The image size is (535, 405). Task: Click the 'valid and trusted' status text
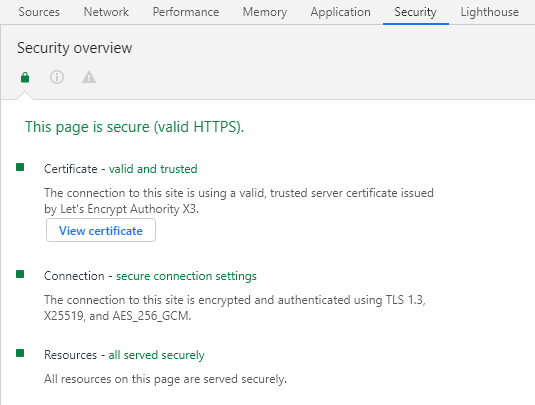tap(153, 169)
